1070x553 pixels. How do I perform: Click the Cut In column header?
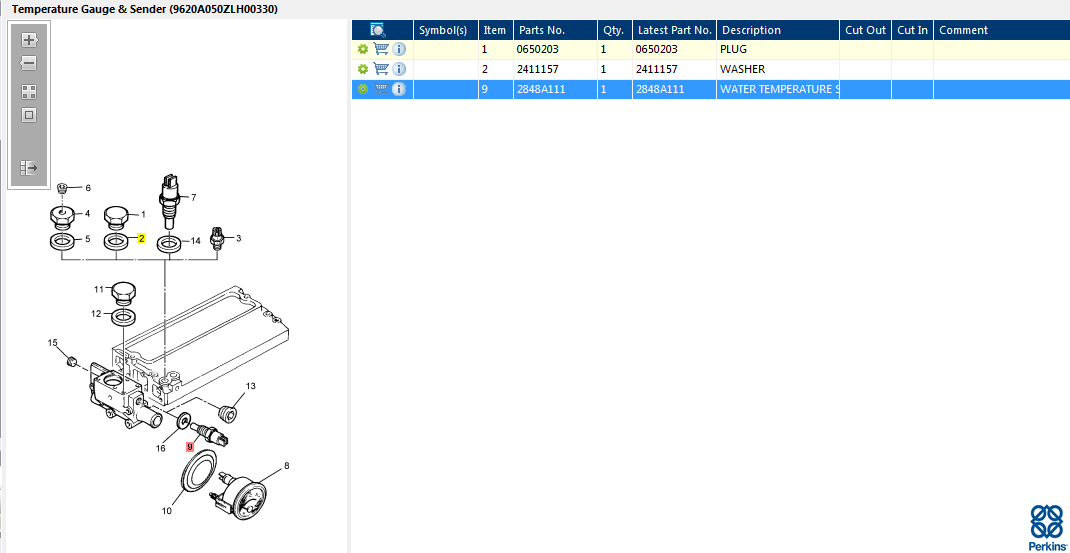coord(912,30)
